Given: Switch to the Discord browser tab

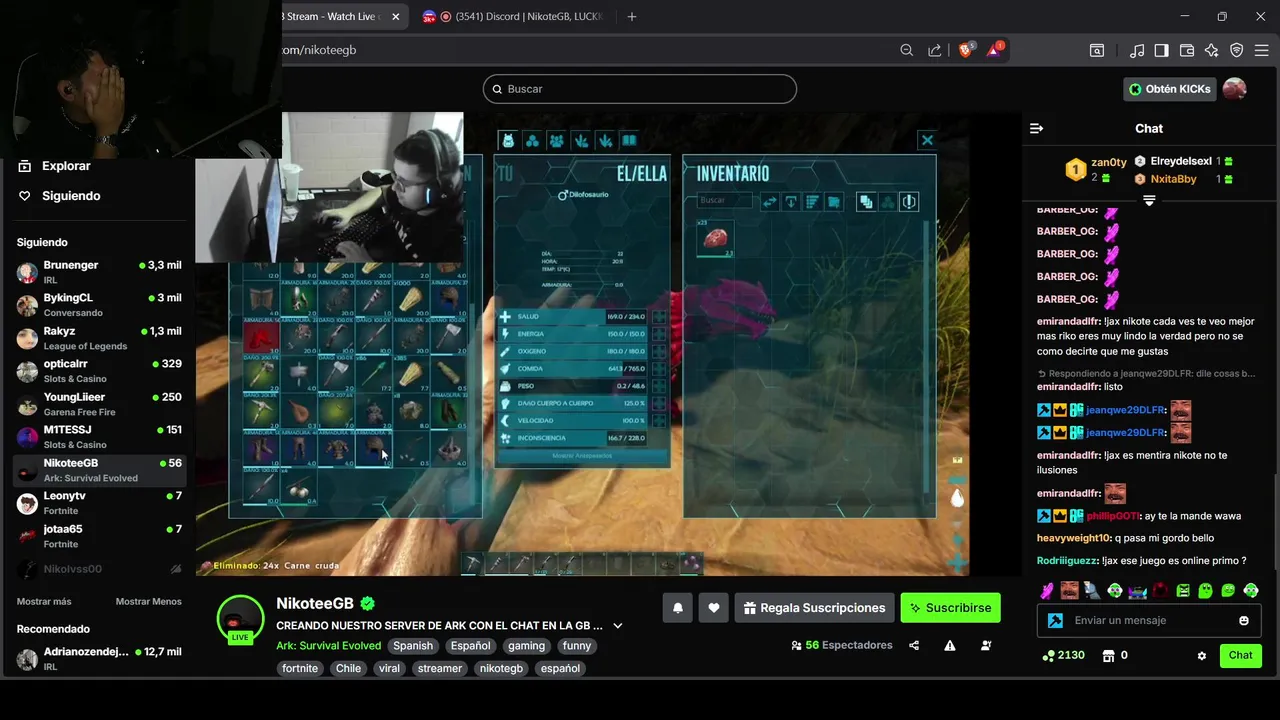Looking at the screenshot, I should tap(516, 17).
